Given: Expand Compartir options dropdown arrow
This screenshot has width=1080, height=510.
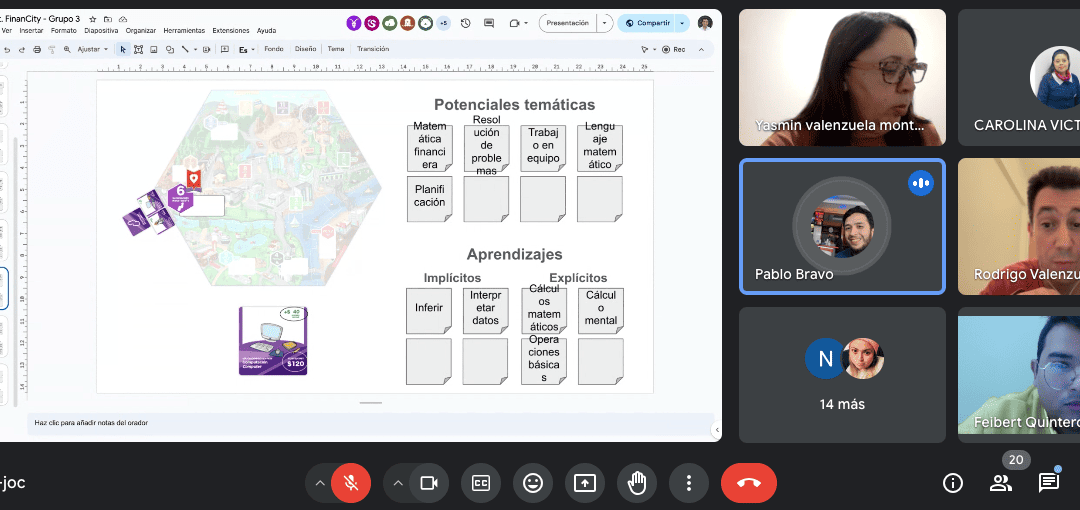Looking at the screenshot, I should pyautogui.click(x=682, y=23).
